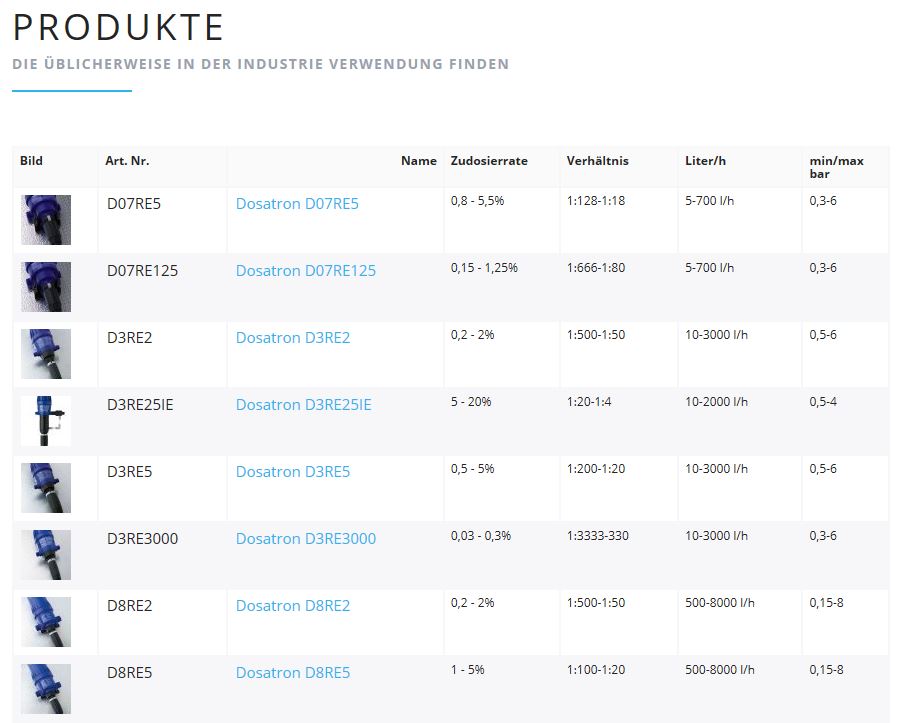Click the Dosatron D3RE25IE link

click(303, 405)
